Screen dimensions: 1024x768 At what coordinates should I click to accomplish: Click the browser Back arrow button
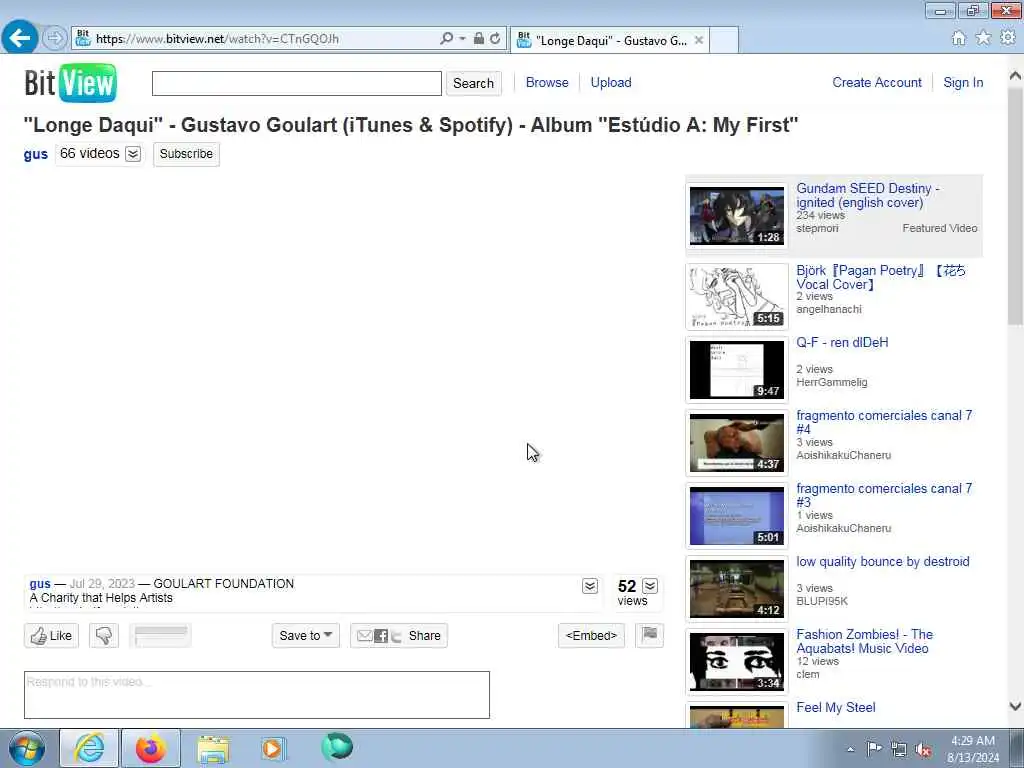pyautogui.click(x=20, y=38)
